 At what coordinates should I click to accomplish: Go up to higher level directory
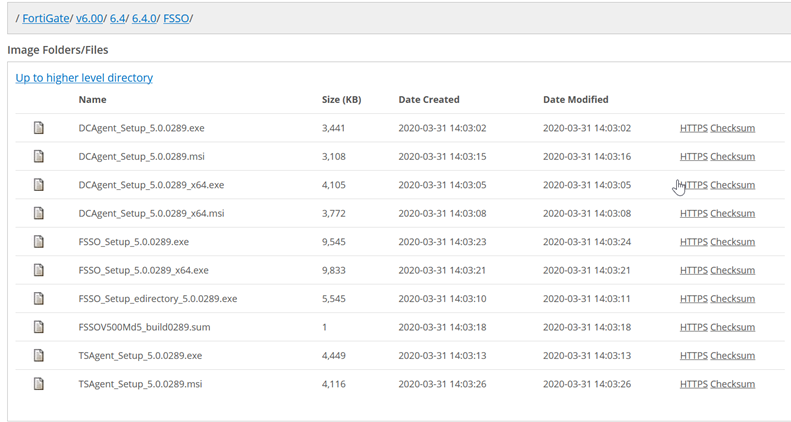click(84, 78)
